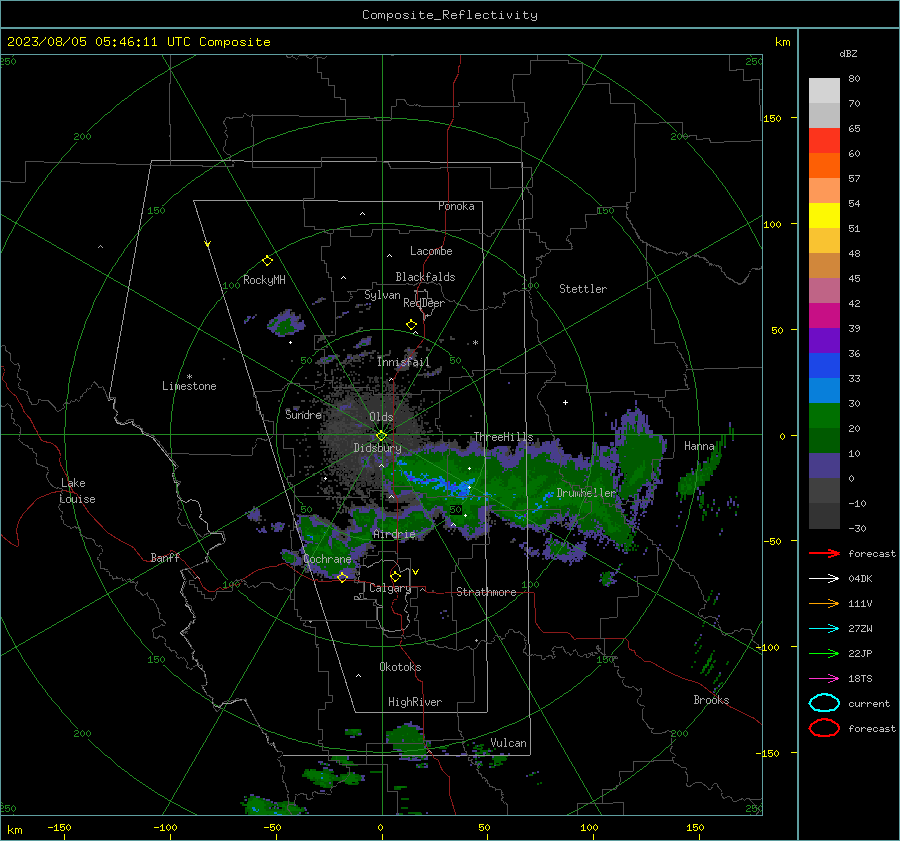Click the RockyMH label
Viewport: 900px width, 841px height.
point(264,280)
